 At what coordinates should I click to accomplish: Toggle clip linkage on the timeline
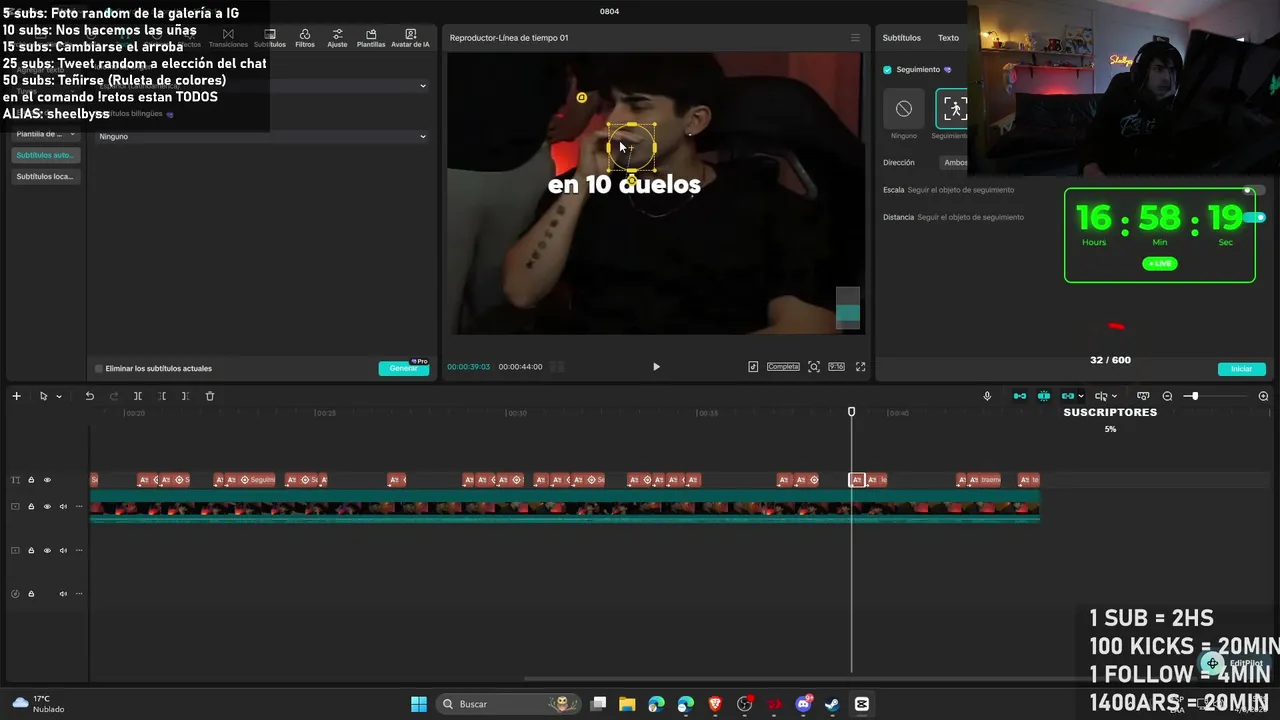[x=1067, y=396]
